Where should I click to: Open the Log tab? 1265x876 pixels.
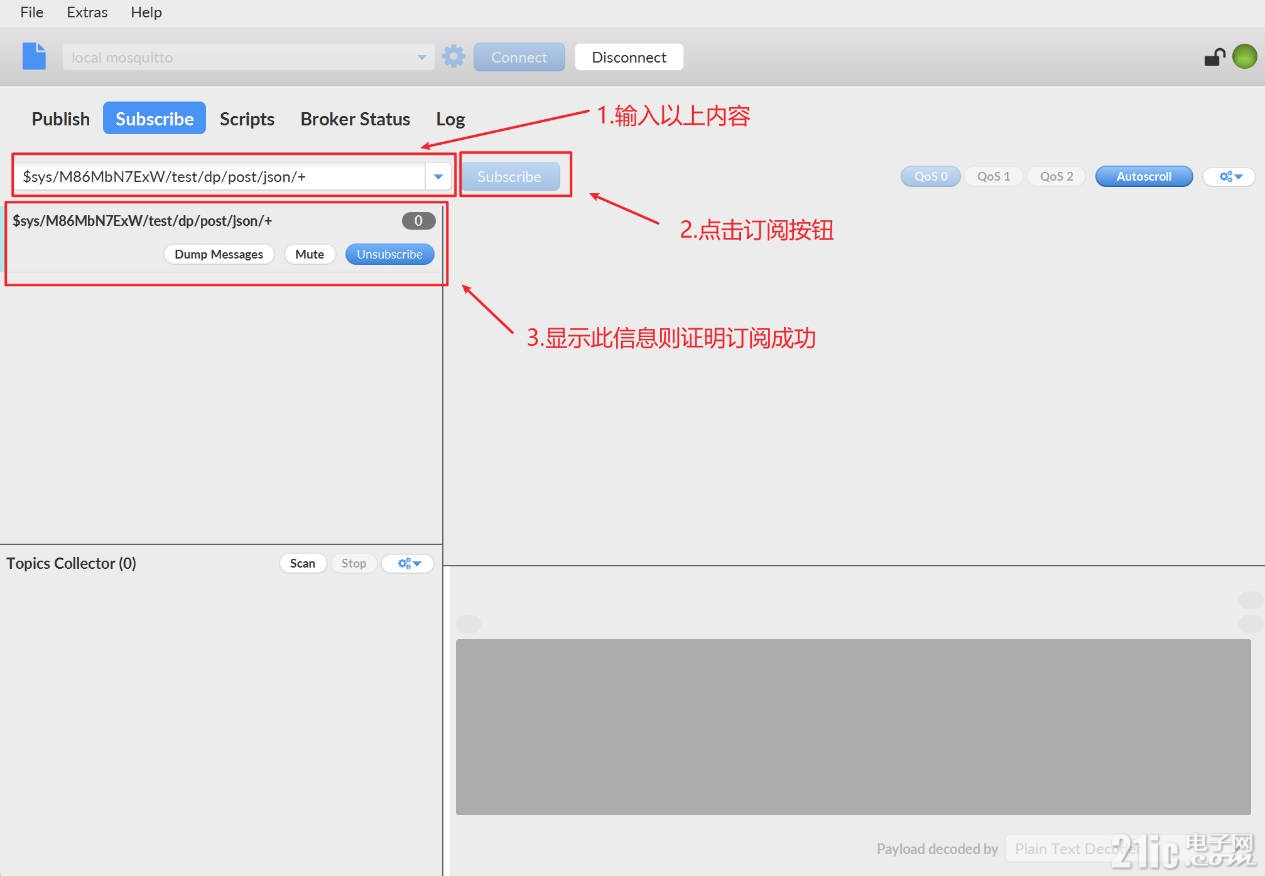[x=450, y=118]
